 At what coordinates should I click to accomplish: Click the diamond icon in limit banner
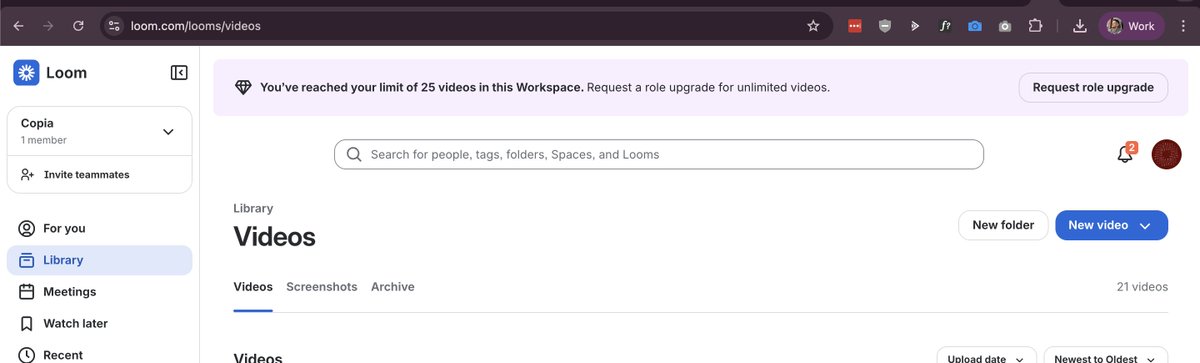pyautogui.click(x=242, y=88)
